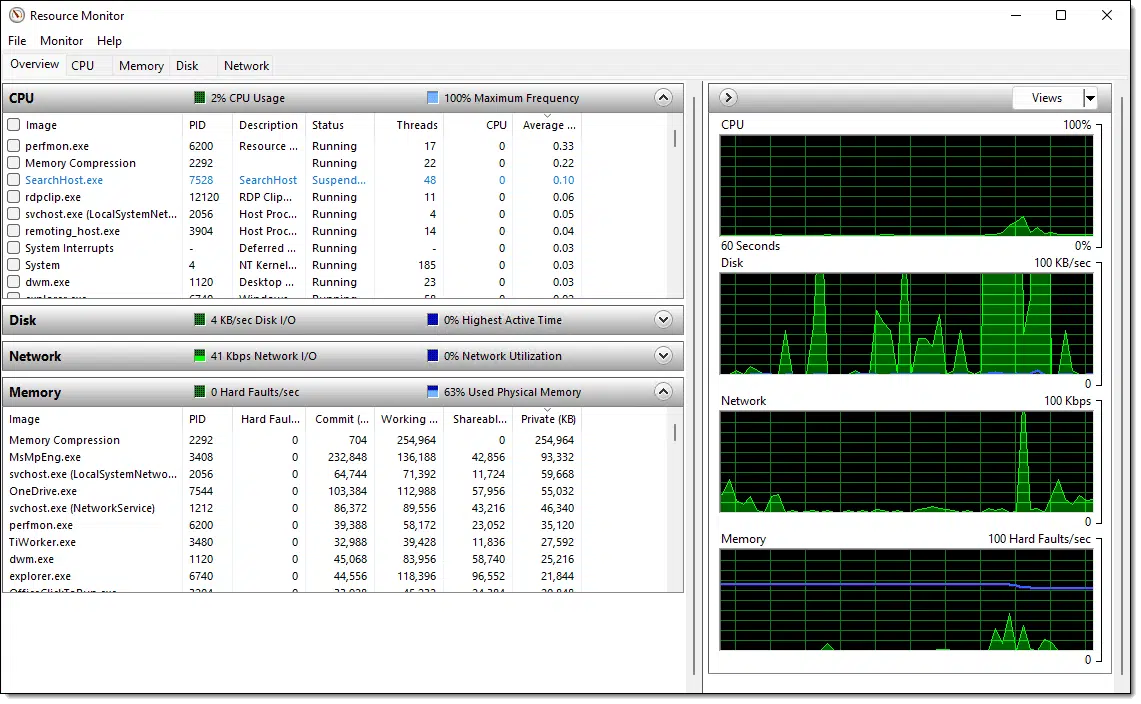The height and width of the screenshot is (704, 1141).
Task: Click the Disk section header label
Action: [23, 320]
